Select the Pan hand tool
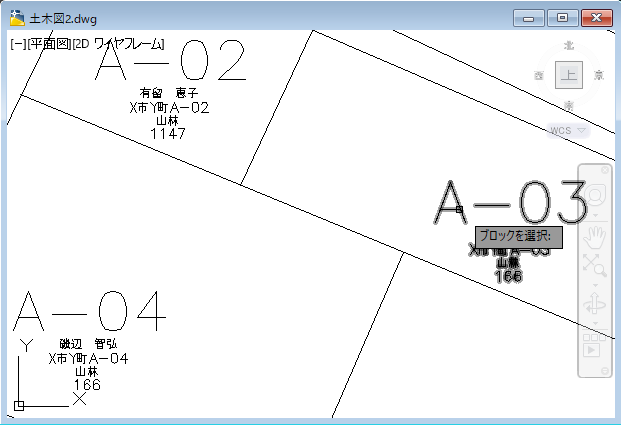The width and height of the screenshot is (621, 425). point(595,237)
